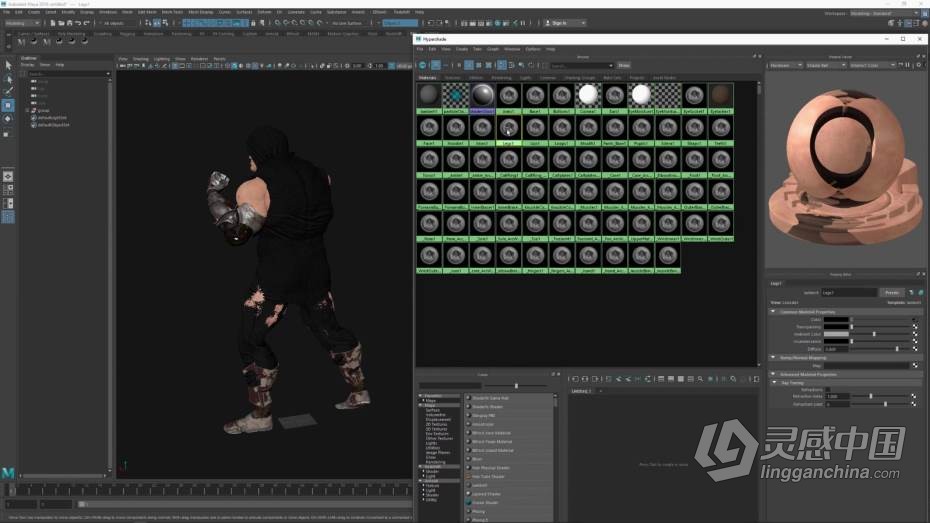930x523 pixels.
Task: Click Open Scene icon in Maya status line
Action: pos(61,23)
